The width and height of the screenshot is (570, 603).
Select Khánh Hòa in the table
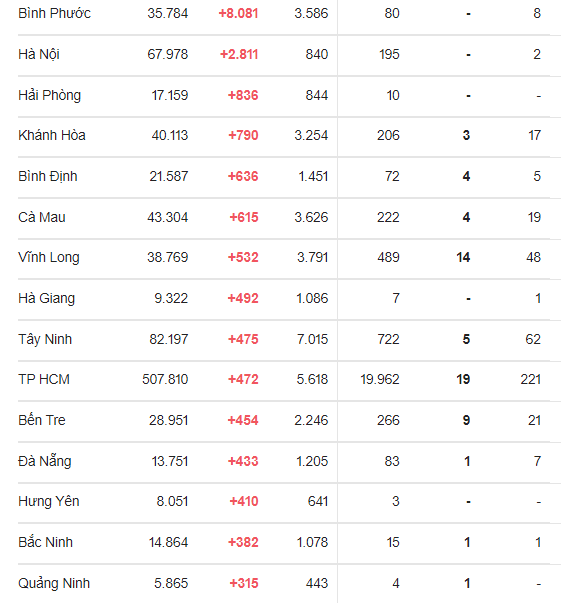pyautogui.click(x=52, y=135)
